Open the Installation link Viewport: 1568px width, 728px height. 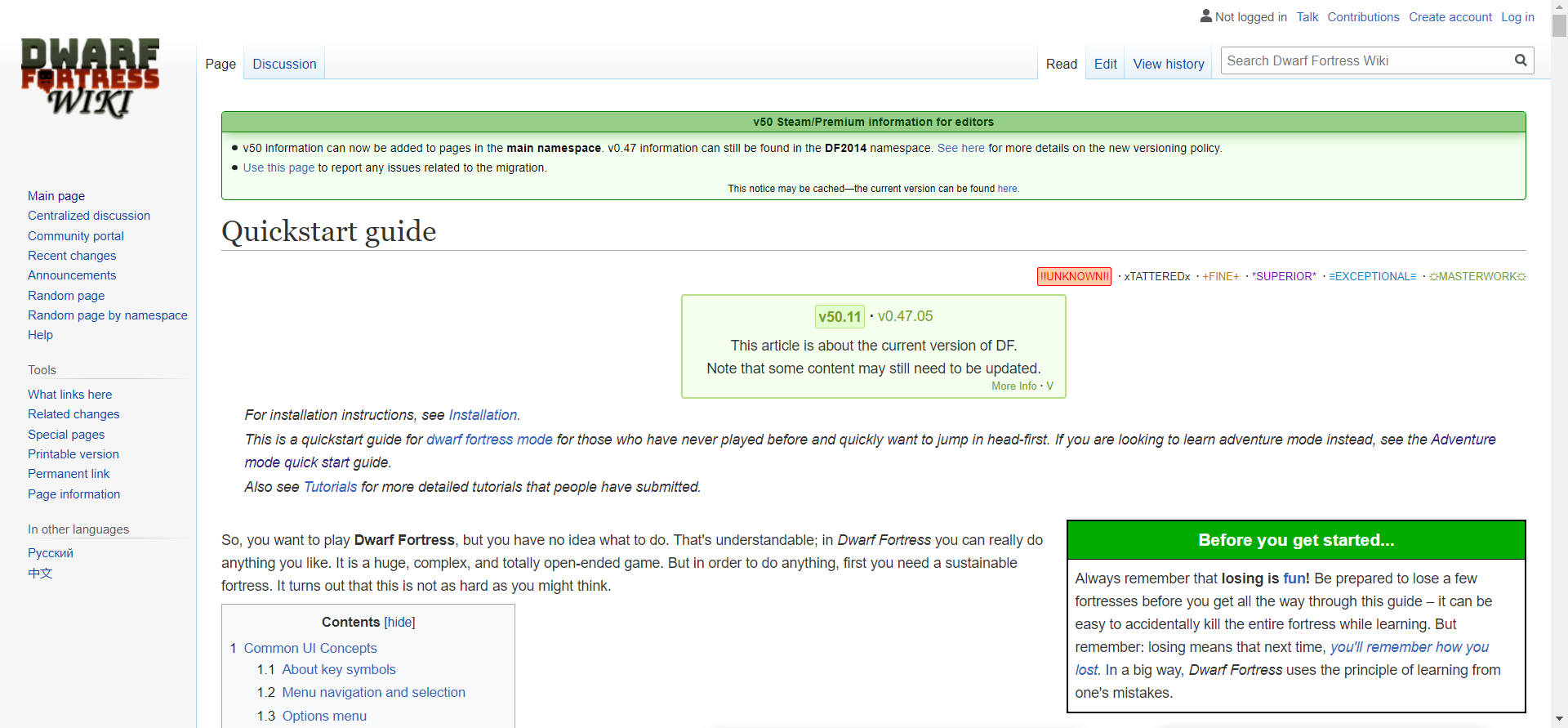click(483, 415)
